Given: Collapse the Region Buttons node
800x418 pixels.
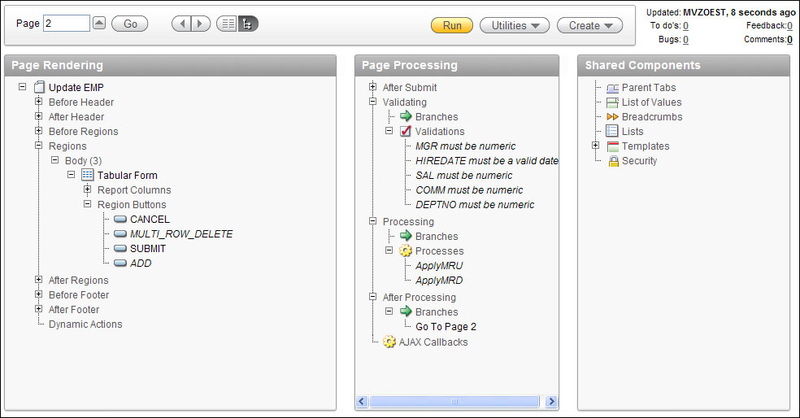Looking at the screenshot, I should tap(87, 204).
